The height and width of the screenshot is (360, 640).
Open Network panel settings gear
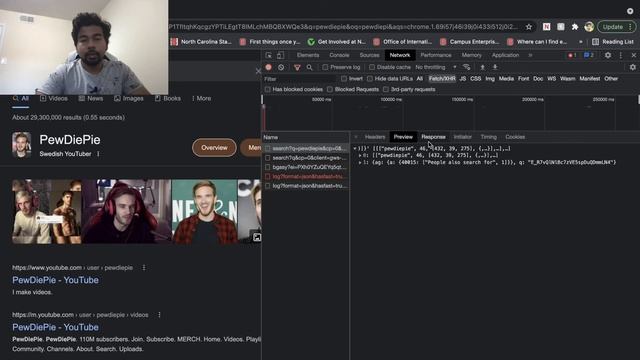[633, 67]
